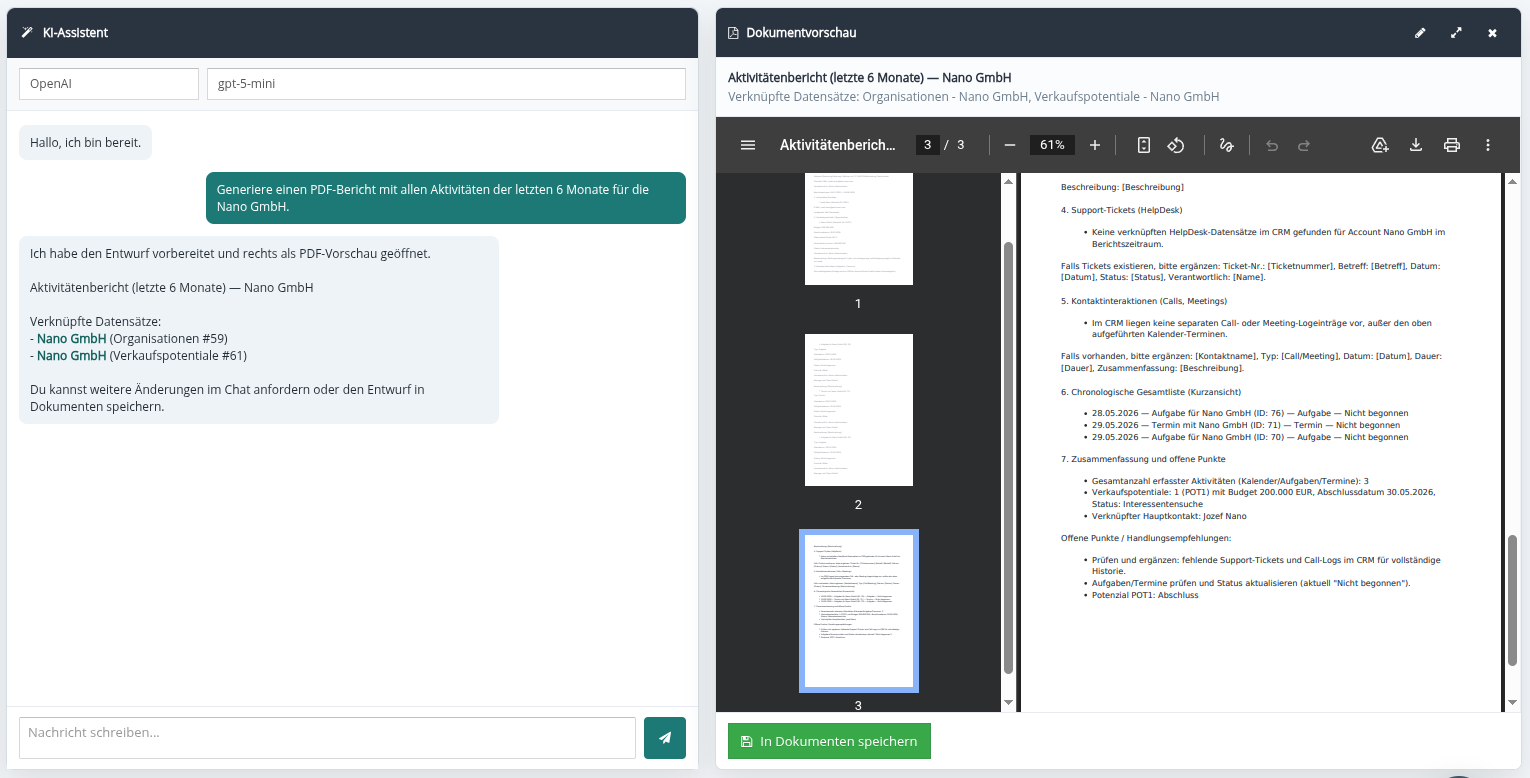Click the 28.05.2026 Aufgabe ID 76 entry
Viewport: 1530px width, 778px height.
click(1250, 413)
